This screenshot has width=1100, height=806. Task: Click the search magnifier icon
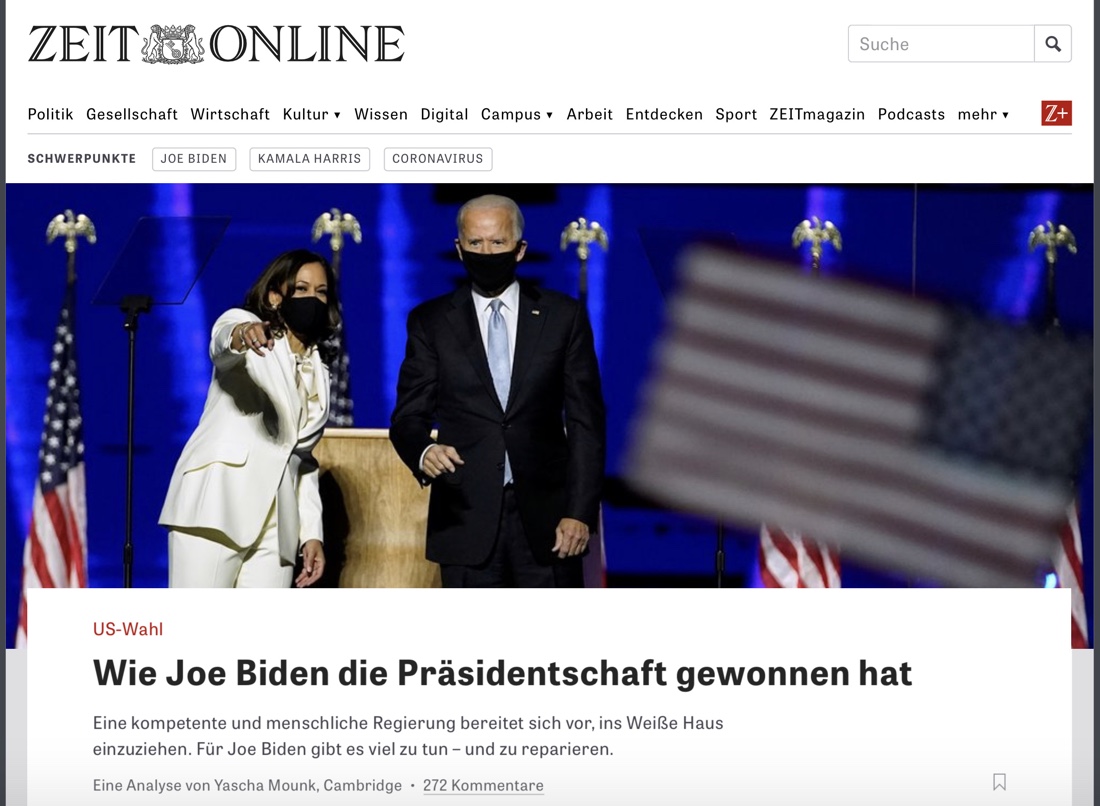coord(1052,43)
